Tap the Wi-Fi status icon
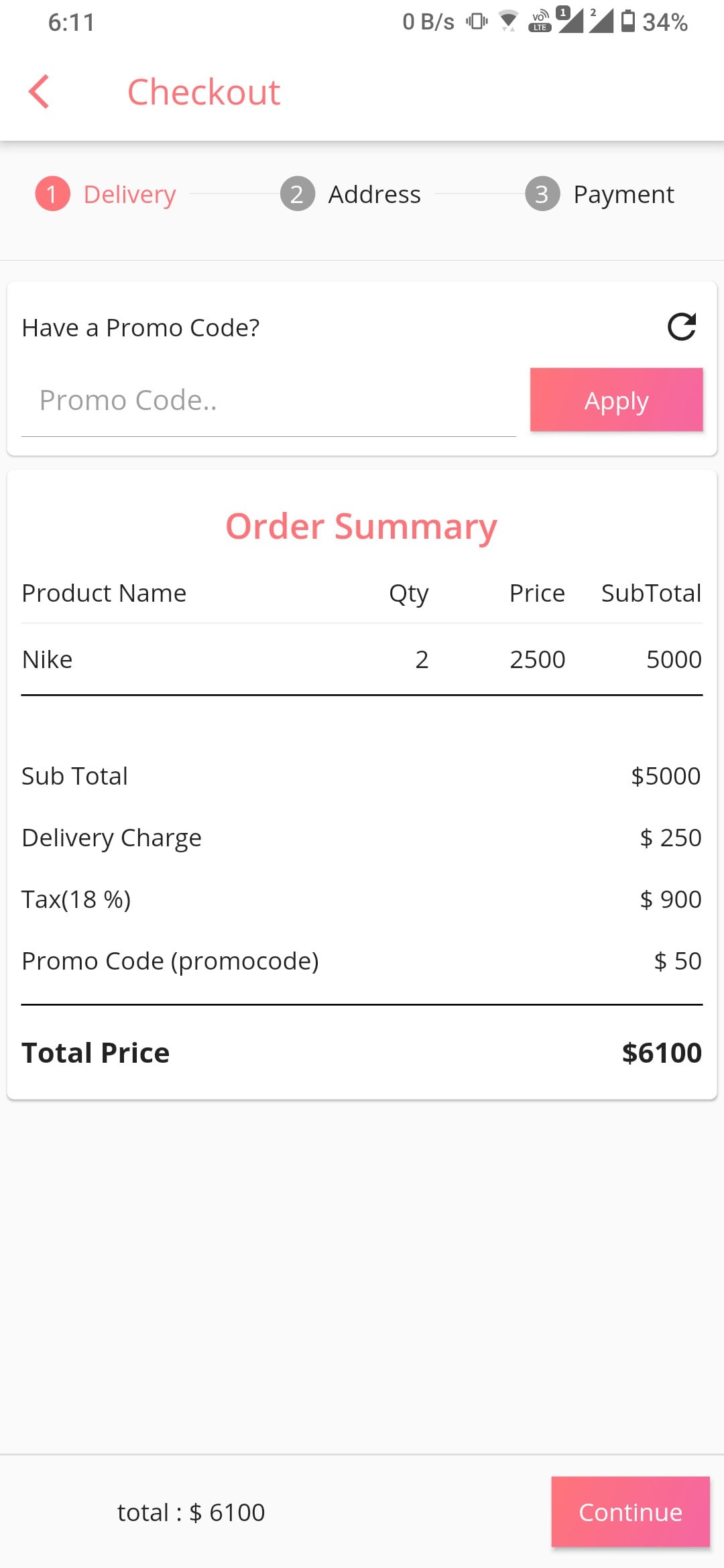 coord(509,21)
